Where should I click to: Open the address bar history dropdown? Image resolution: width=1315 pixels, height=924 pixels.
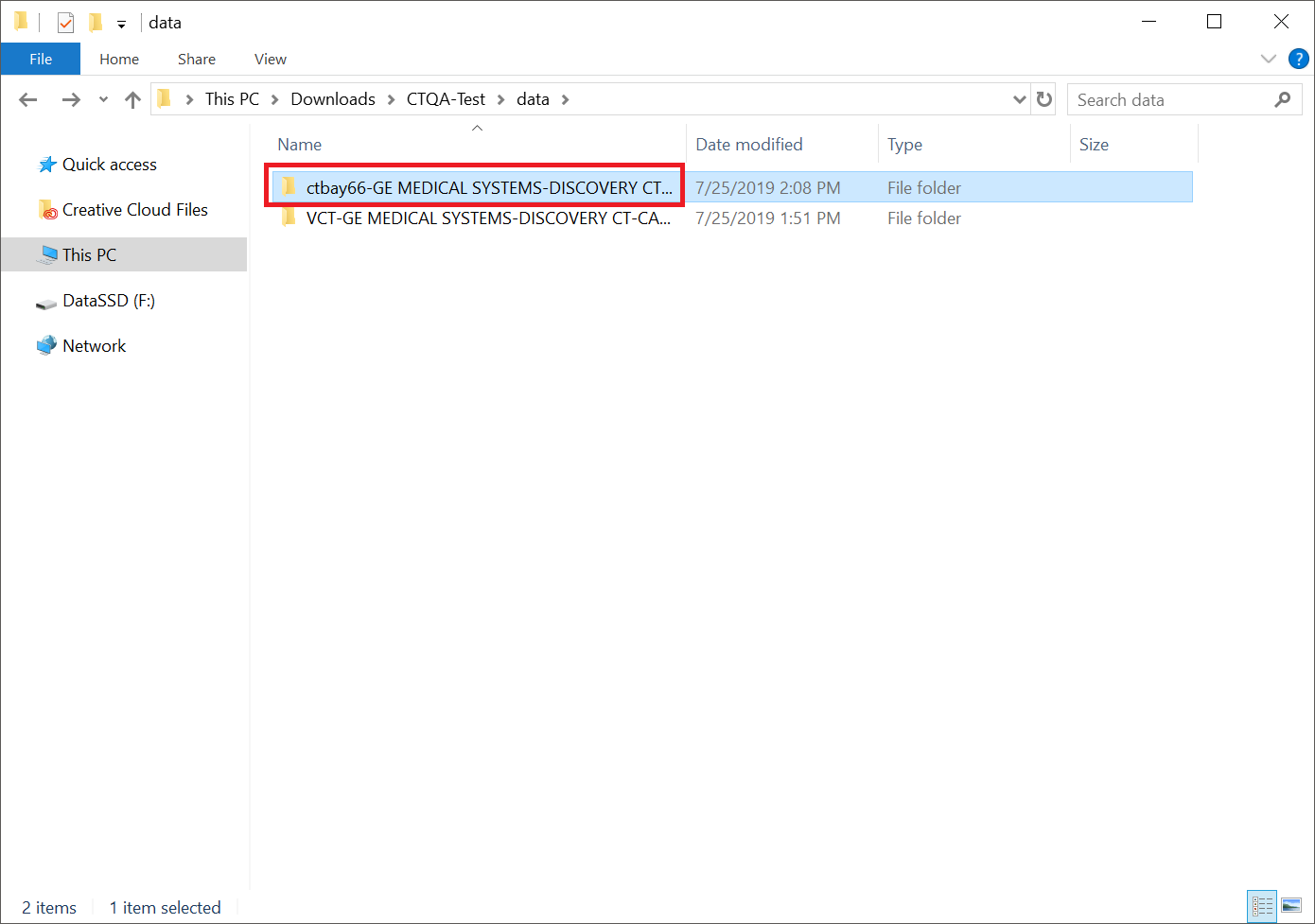point(1019,99)
